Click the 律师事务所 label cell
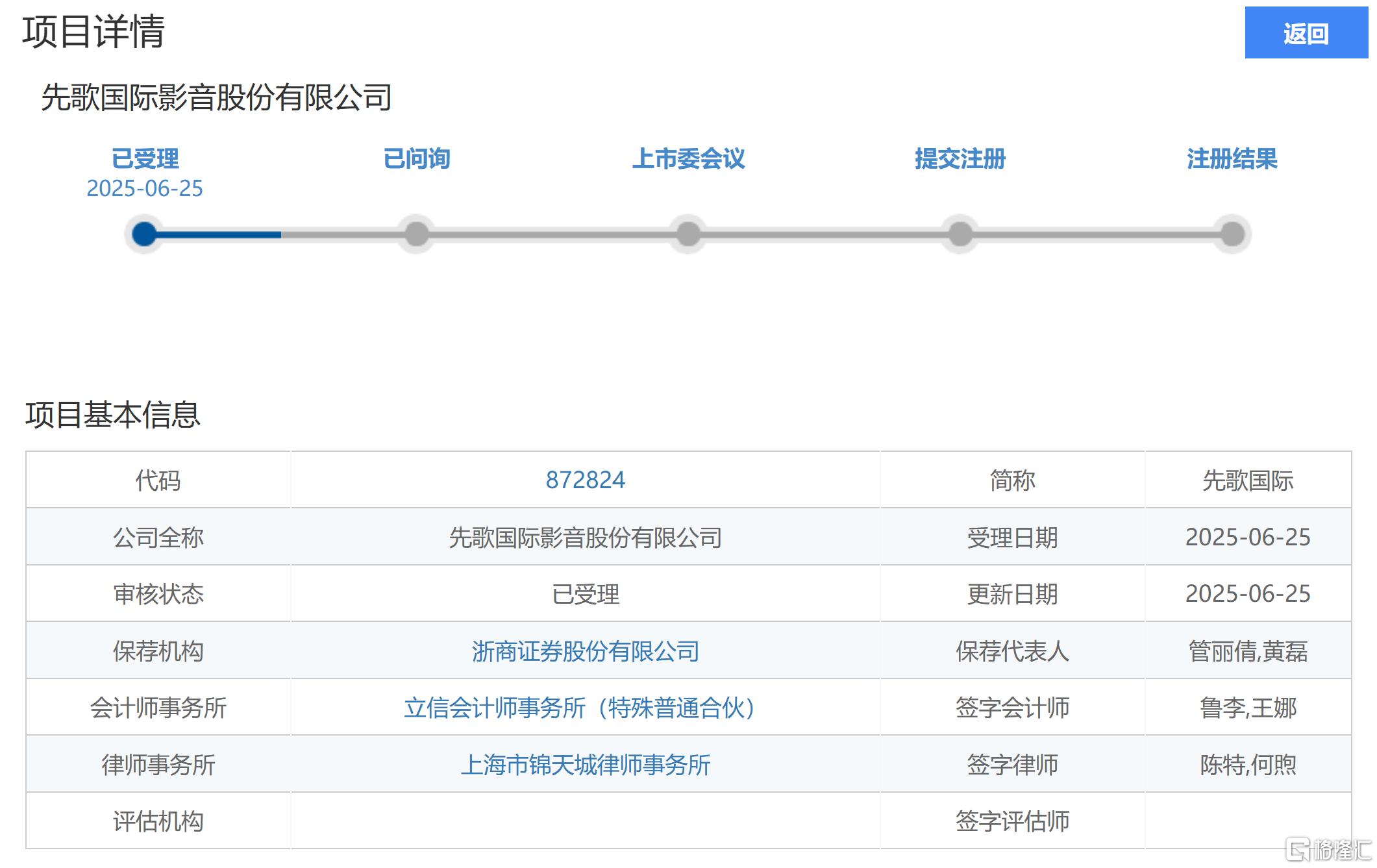 (x=158, y=765)
